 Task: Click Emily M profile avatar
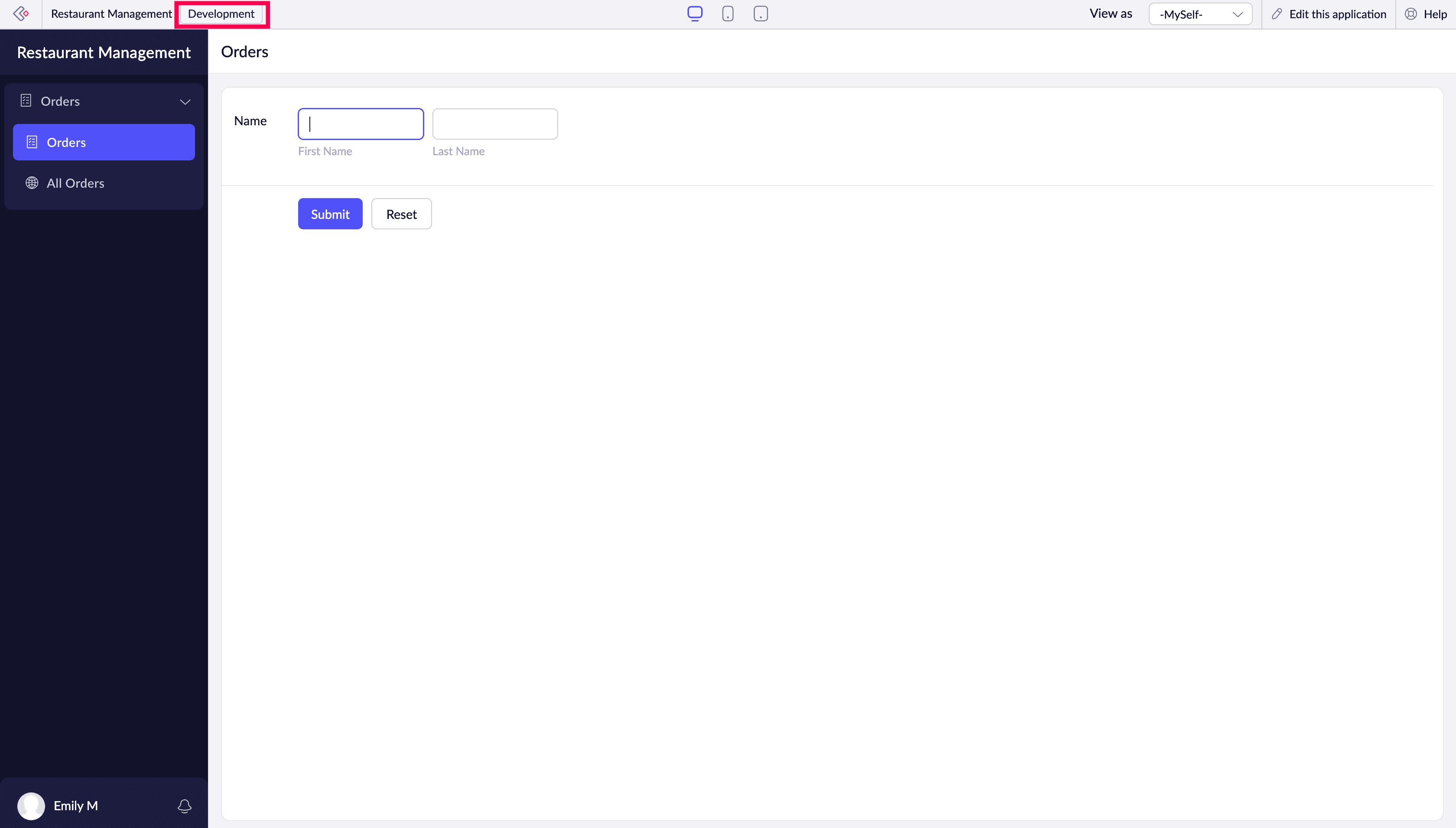[x=31, y=806]
